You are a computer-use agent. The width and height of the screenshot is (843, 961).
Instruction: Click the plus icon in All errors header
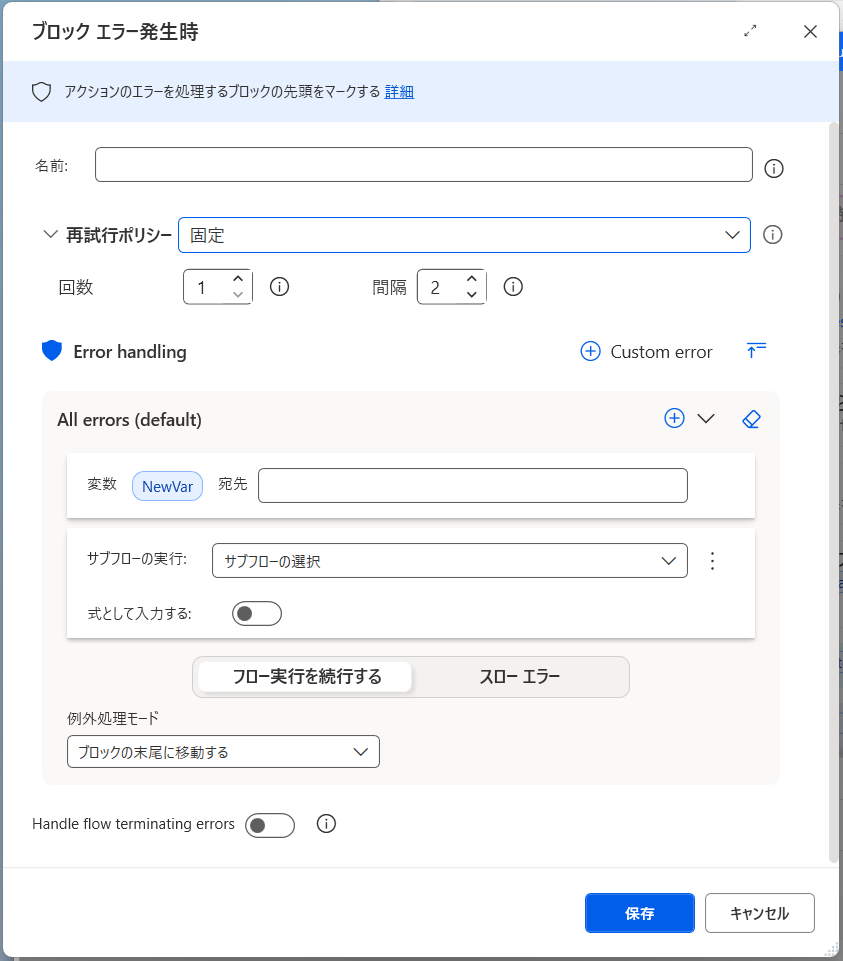pos(674,419)
